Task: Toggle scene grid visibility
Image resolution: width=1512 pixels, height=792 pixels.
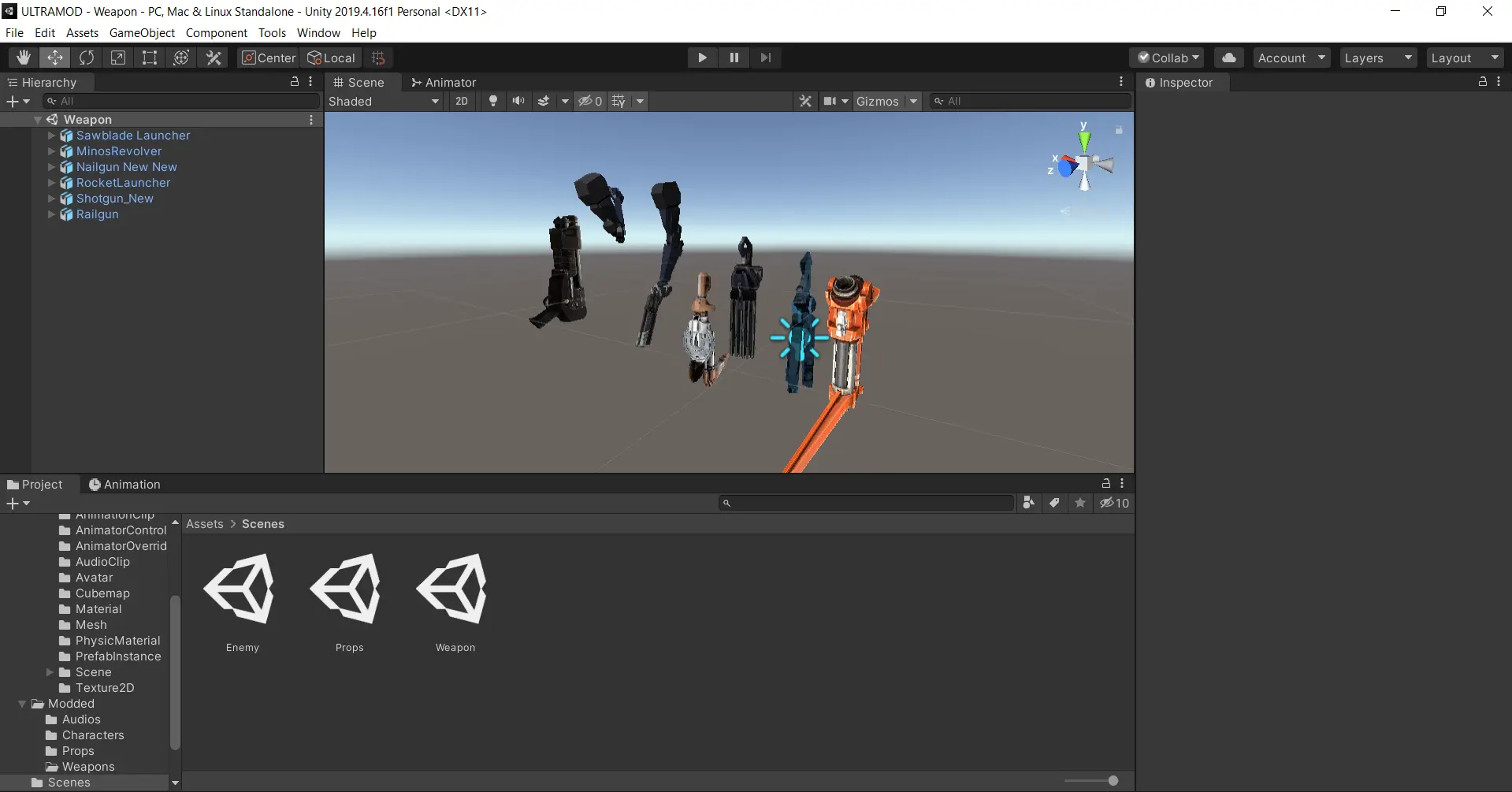Action: pos(619,101)
